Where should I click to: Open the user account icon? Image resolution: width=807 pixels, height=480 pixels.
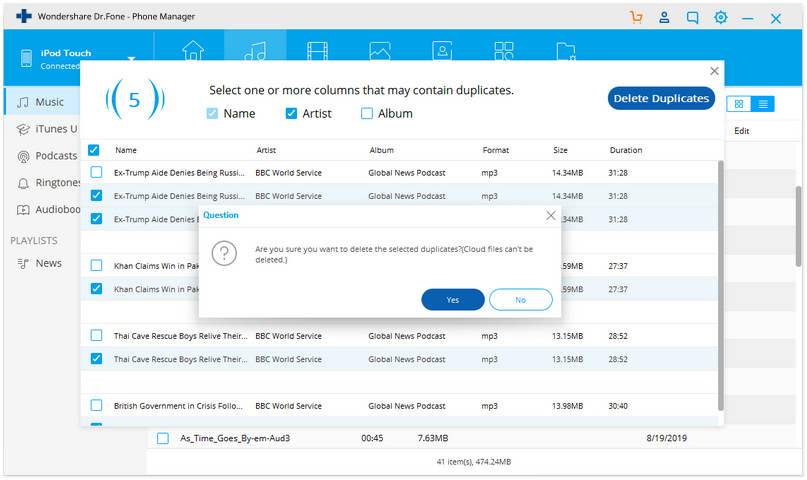(664, 17)
